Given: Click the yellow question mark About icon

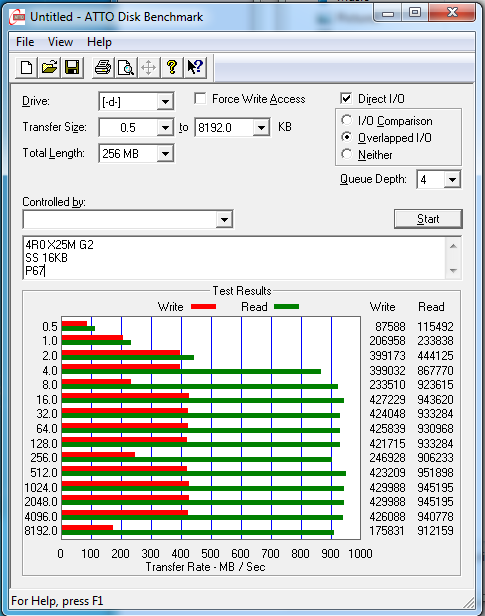Looking at the screenshot, I should 172,68.
